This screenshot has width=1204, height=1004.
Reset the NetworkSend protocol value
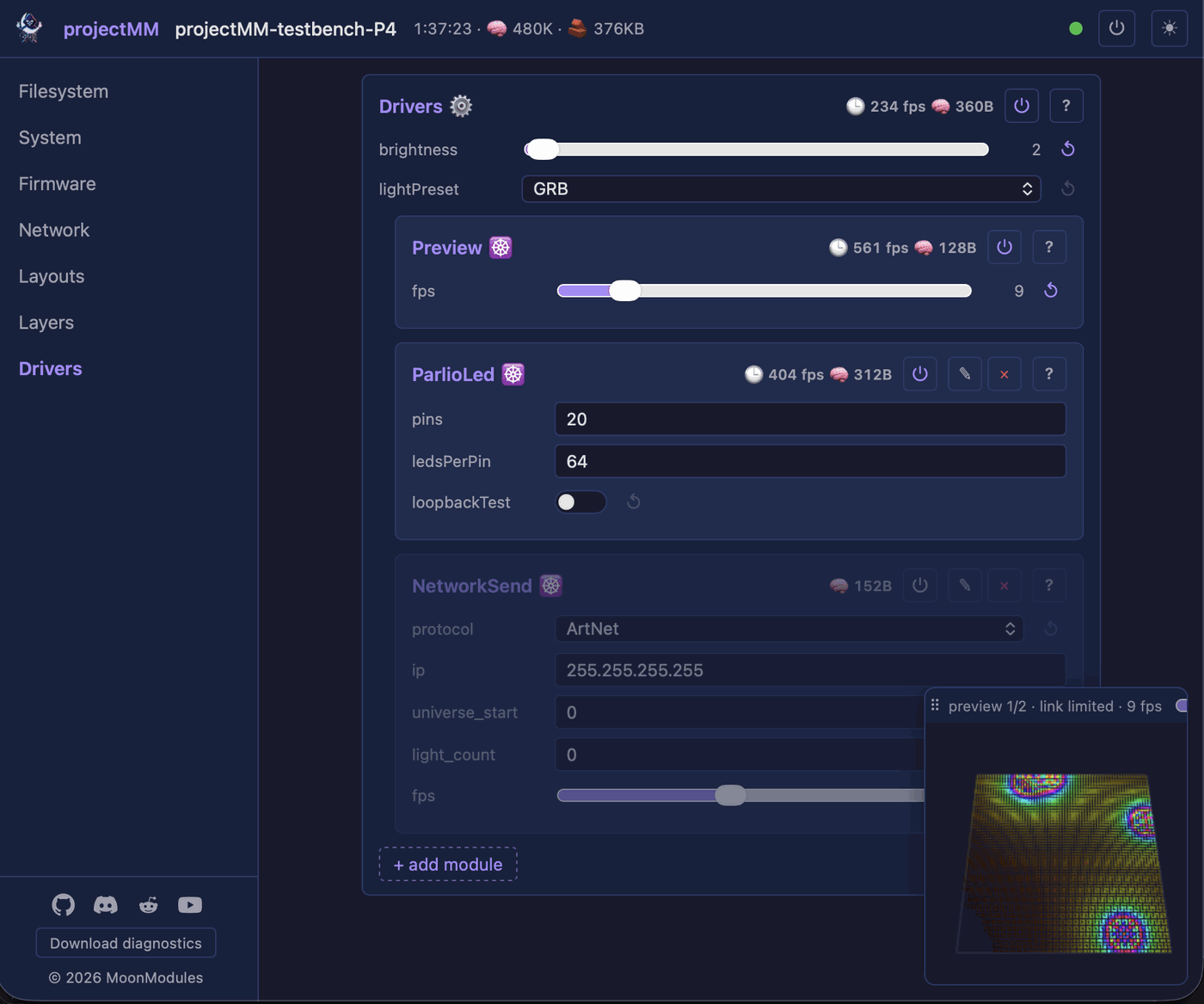[x=1051, y=629]
